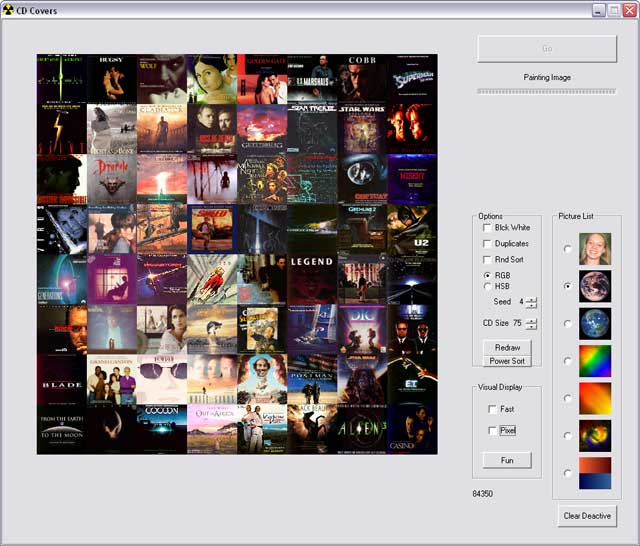Click the blue earth globe thumbnail
The height and width of the screenshot is (546, 640).
pos(595,324)
